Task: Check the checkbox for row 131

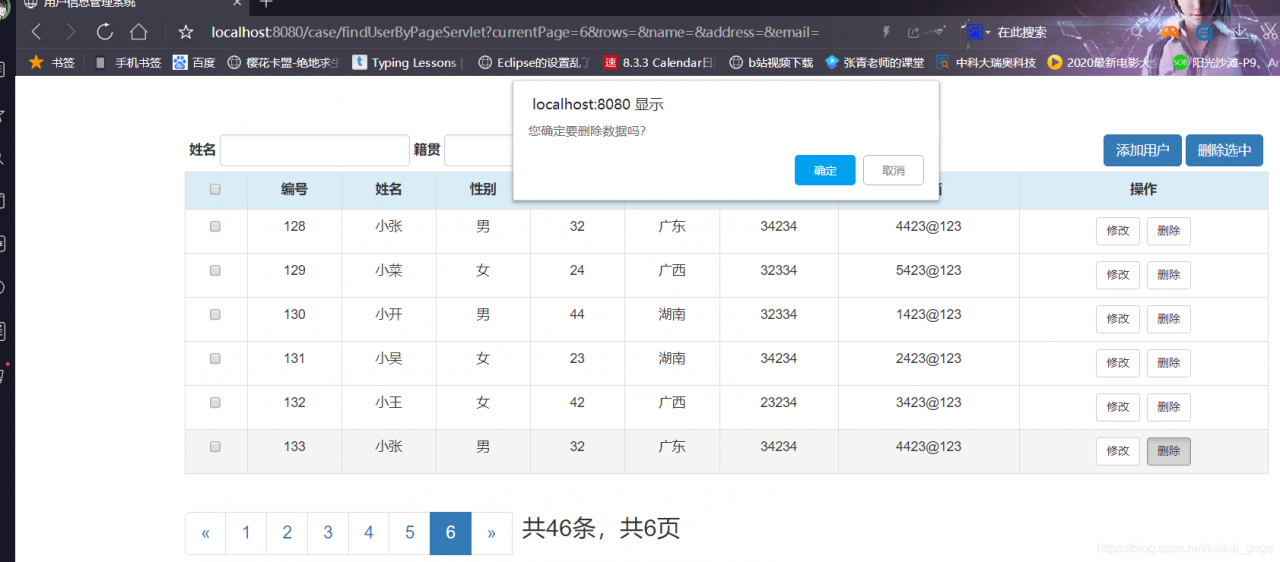Action: point(215,359)
